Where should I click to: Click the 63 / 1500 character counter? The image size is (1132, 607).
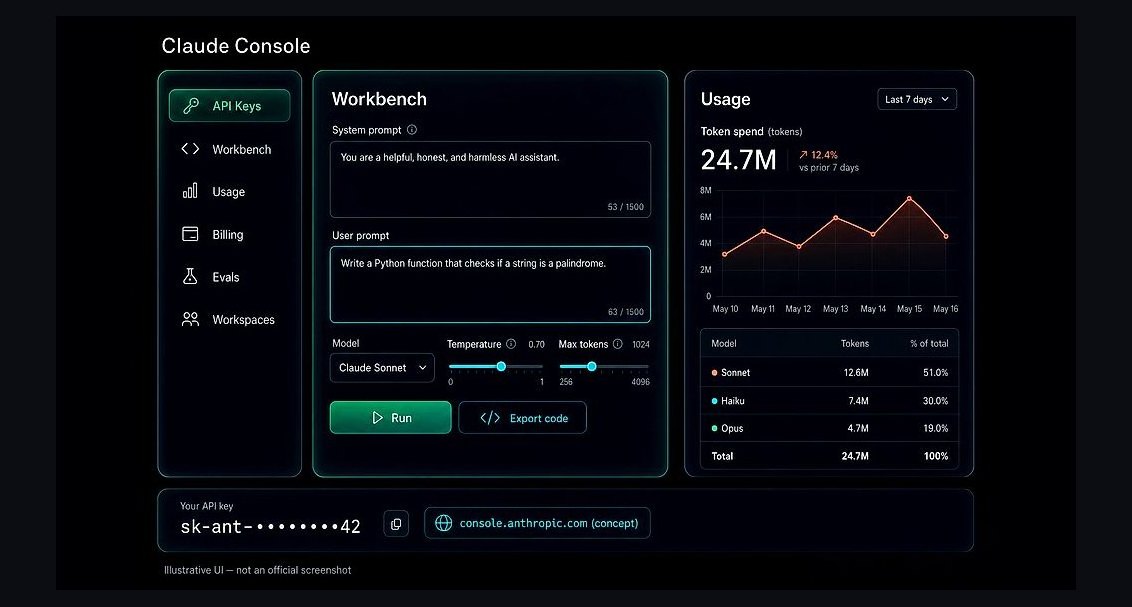pos(625,312)
